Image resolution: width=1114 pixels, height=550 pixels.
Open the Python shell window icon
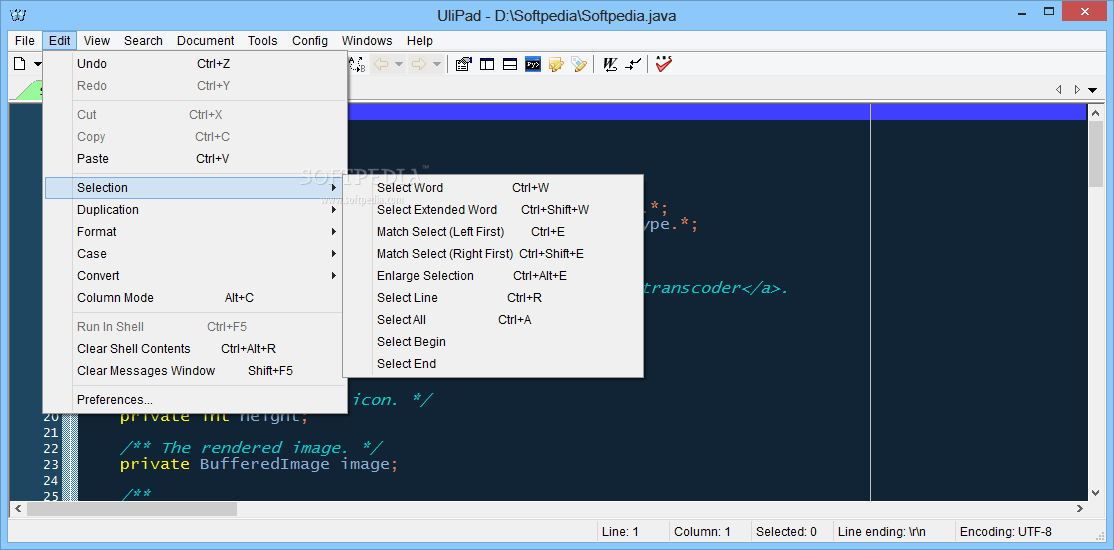point(533,65)
